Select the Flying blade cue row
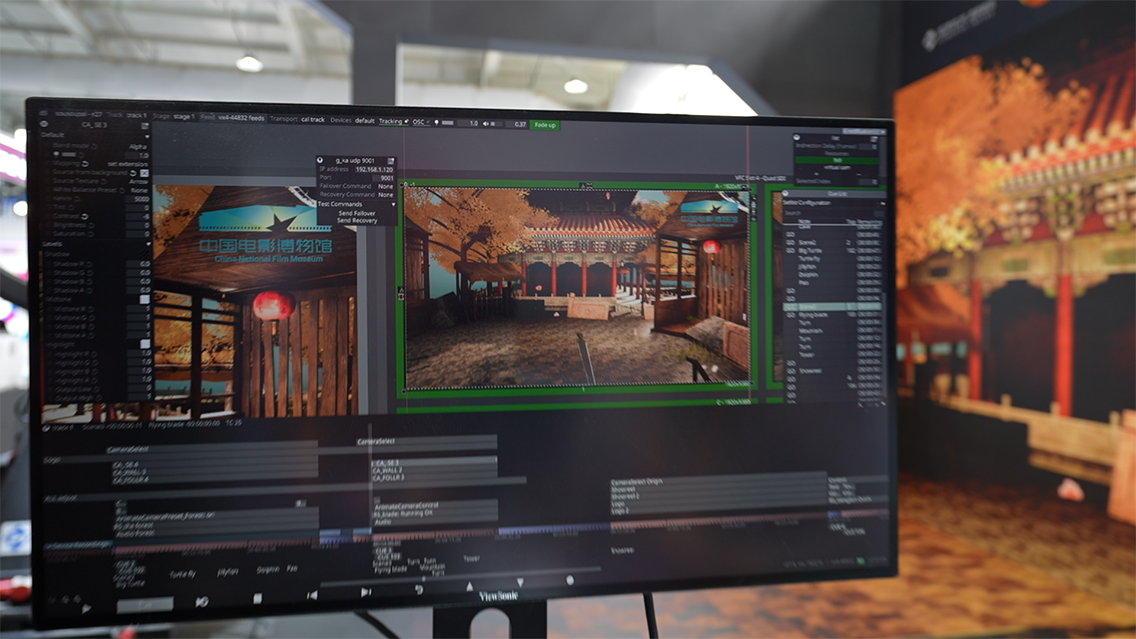The image size is (1136, 639). pyautogui.click(x=833, y=315)
